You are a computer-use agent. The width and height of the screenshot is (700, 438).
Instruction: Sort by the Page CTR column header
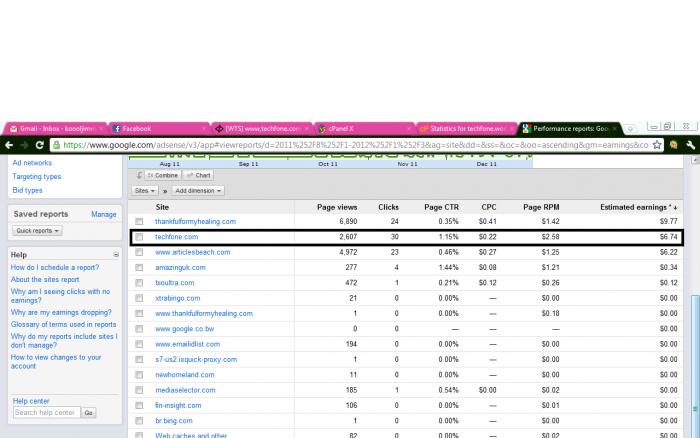pyautogui.click(x=441, y=207)
